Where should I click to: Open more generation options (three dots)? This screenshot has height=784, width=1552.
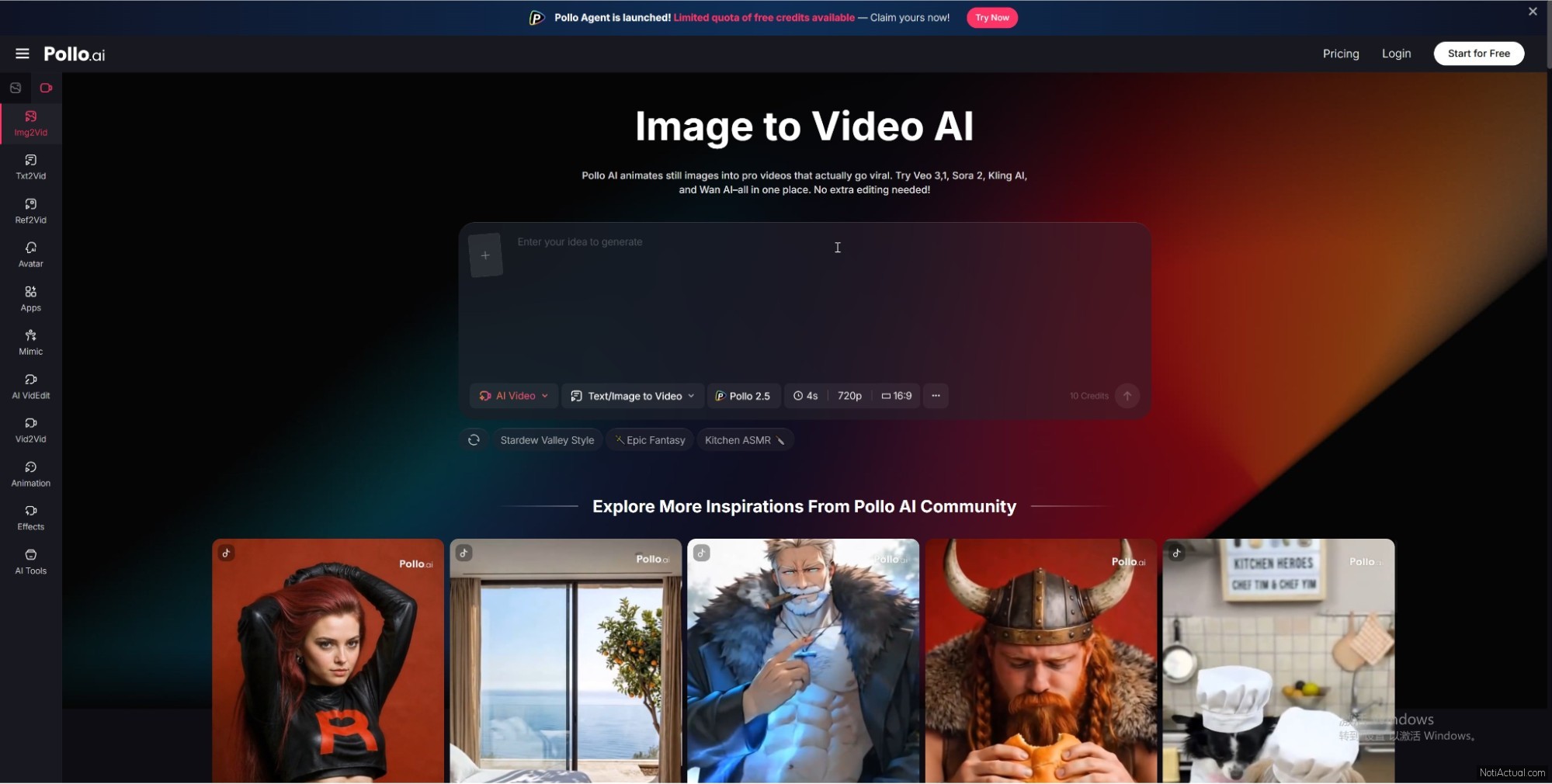[x=936, y=396]
